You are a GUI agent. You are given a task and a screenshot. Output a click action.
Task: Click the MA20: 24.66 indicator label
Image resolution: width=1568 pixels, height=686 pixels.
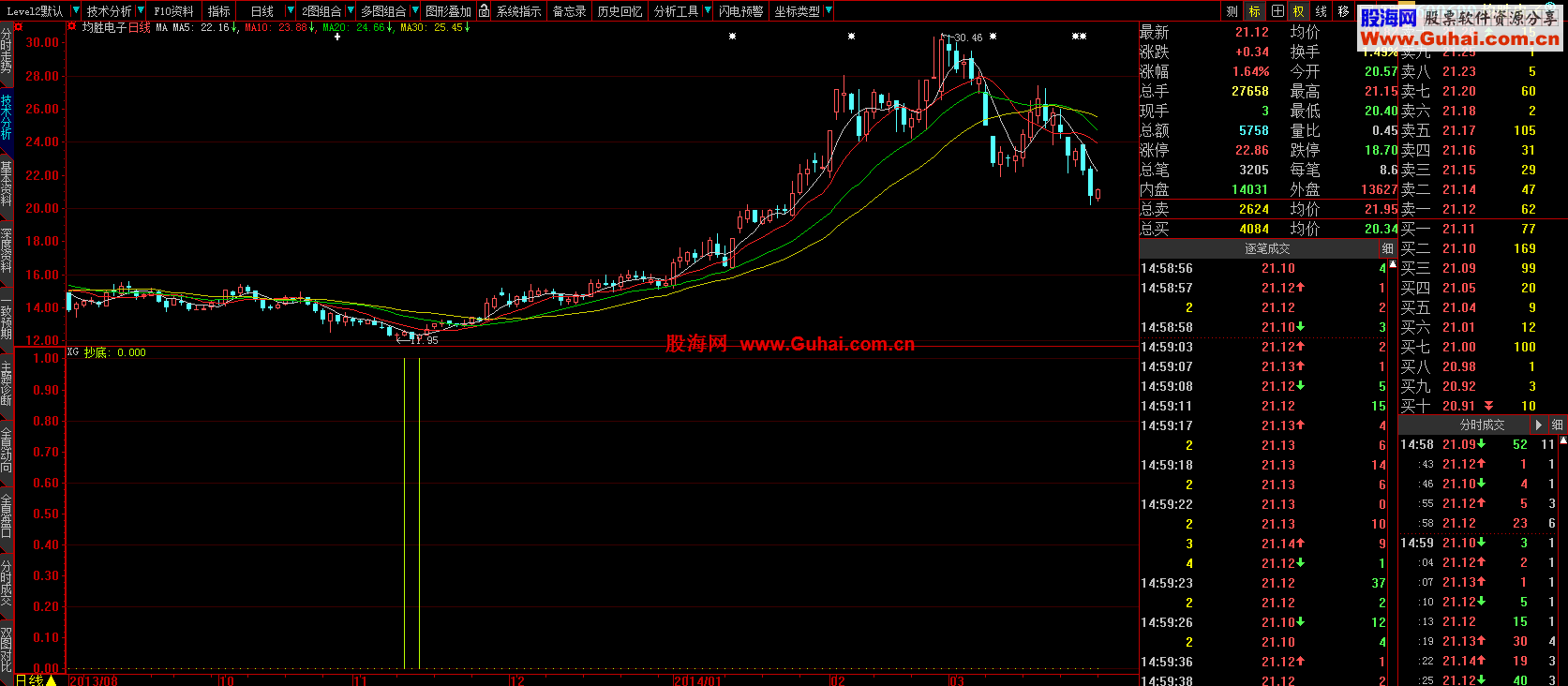358,28
